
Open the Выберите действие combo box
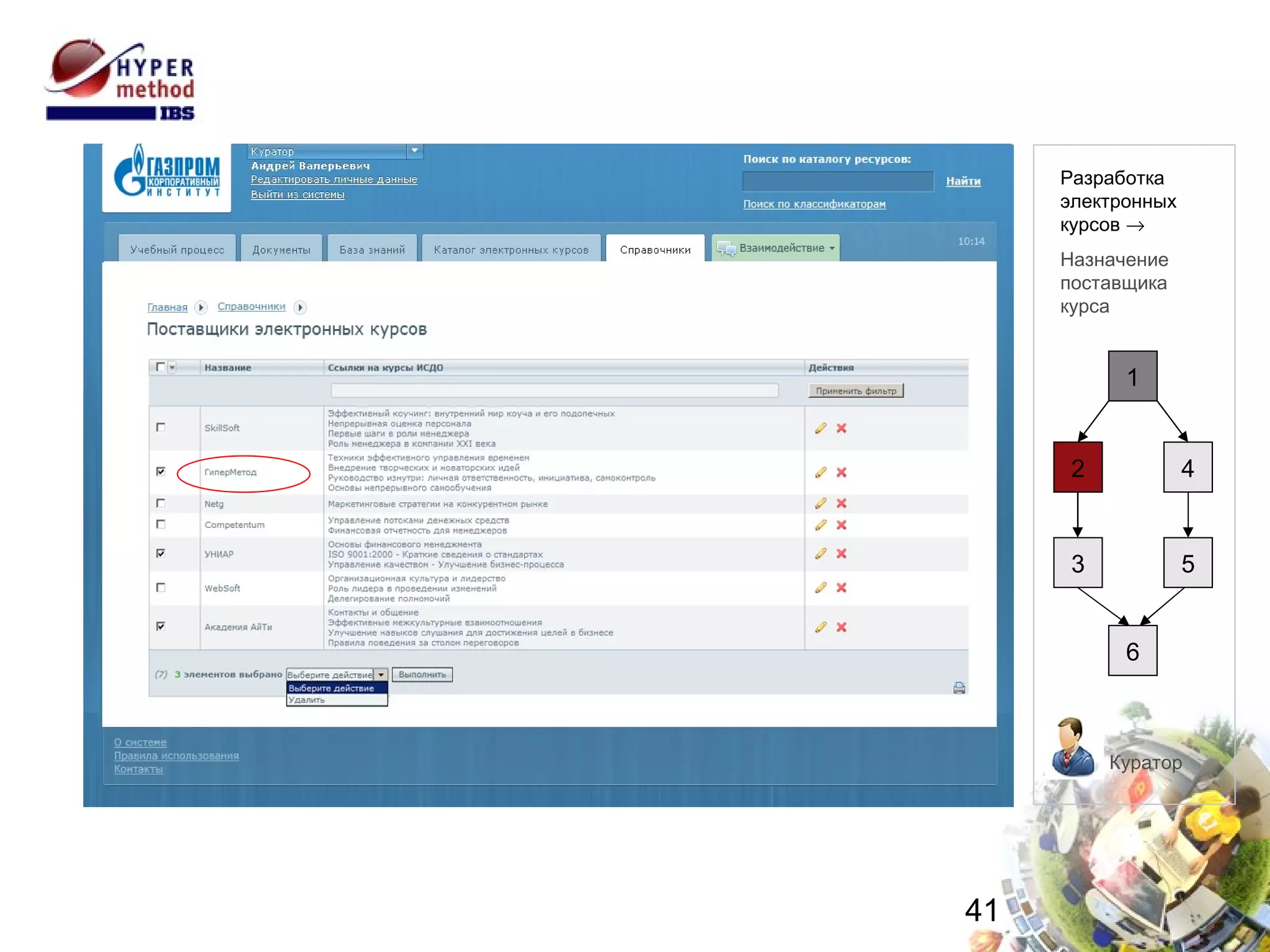(337, 675)
